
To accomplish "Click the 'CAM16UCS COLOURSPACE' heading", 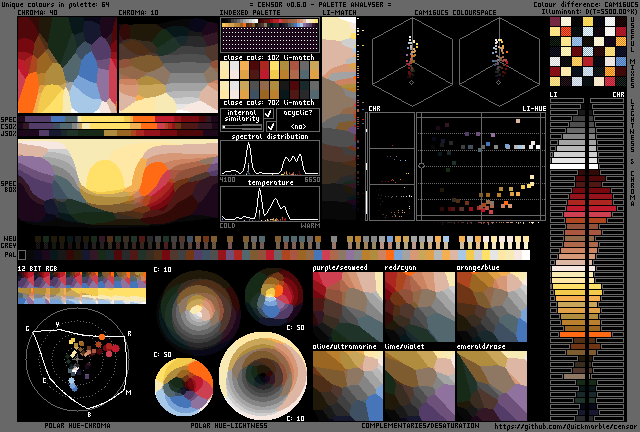I will click(x=456, y=12).
